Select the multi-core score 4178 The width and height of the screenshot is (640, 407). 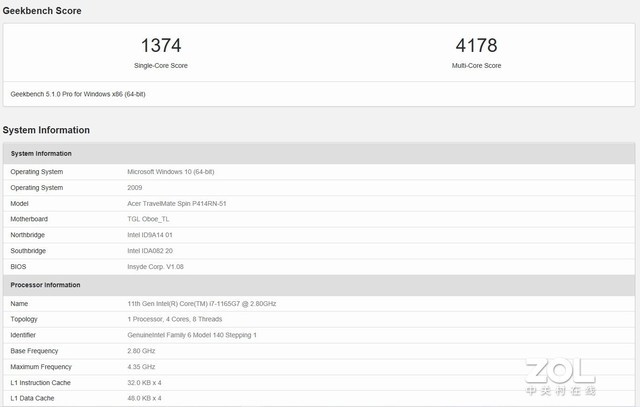476,45
